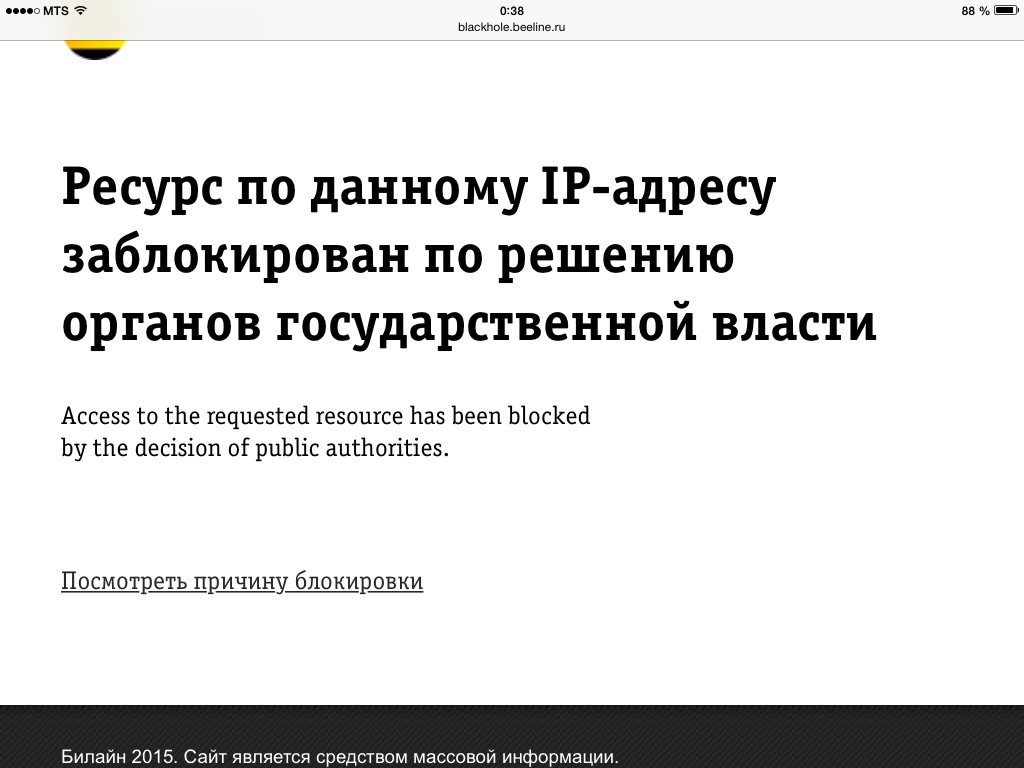Tap the 88 % battery percentage
Image resolution: width=1024 pixels, height=768 pixels.
click(x=975, y=11)
